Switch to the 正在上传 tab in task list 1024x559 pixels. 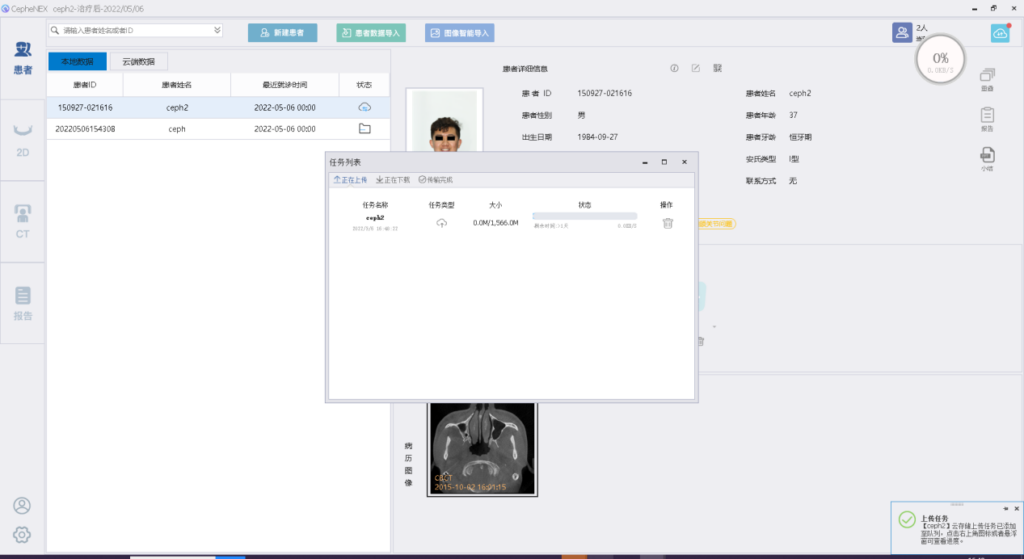[350, 180]
